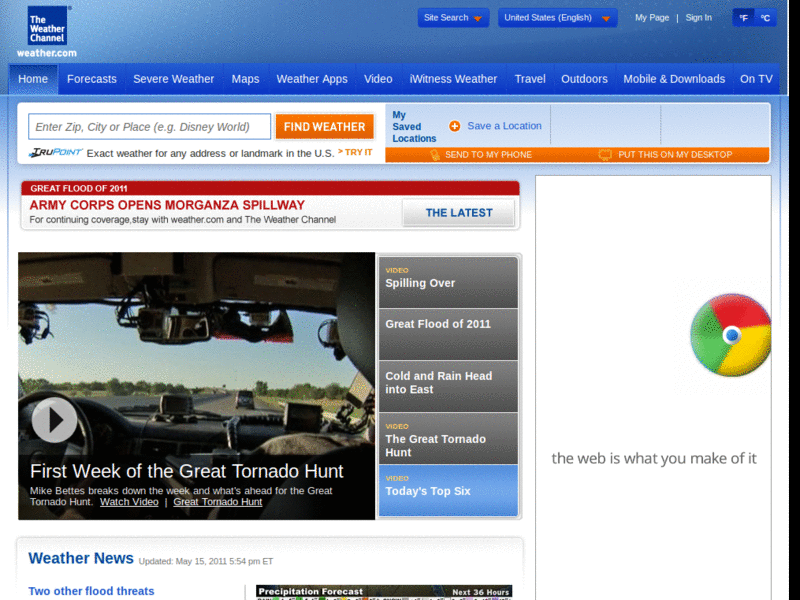Click the Chrome logo in the advertisement
Viewport: 800px width, 600px height.
pos(731,335)
